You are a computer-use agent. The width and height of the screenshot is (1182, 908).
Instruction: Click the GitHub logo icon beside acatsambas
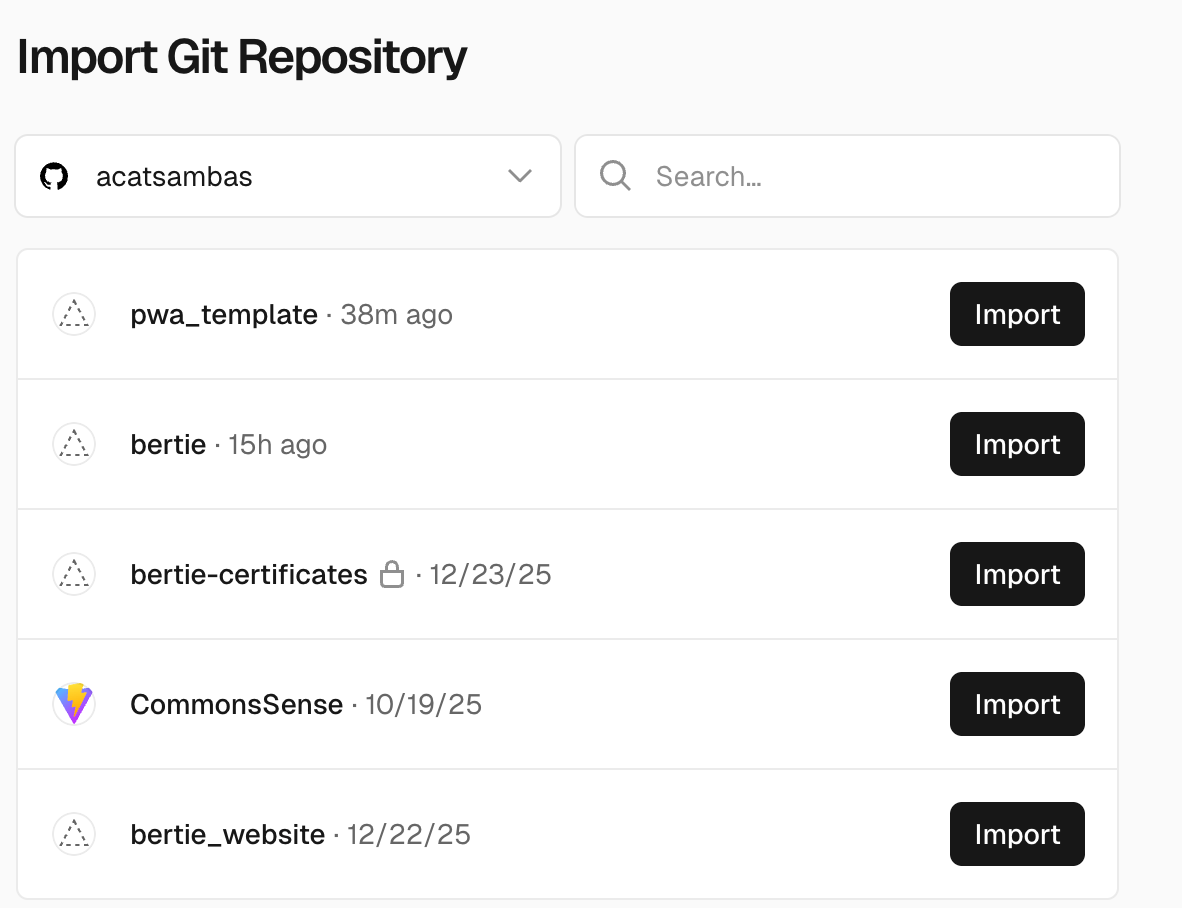(54, 176)
